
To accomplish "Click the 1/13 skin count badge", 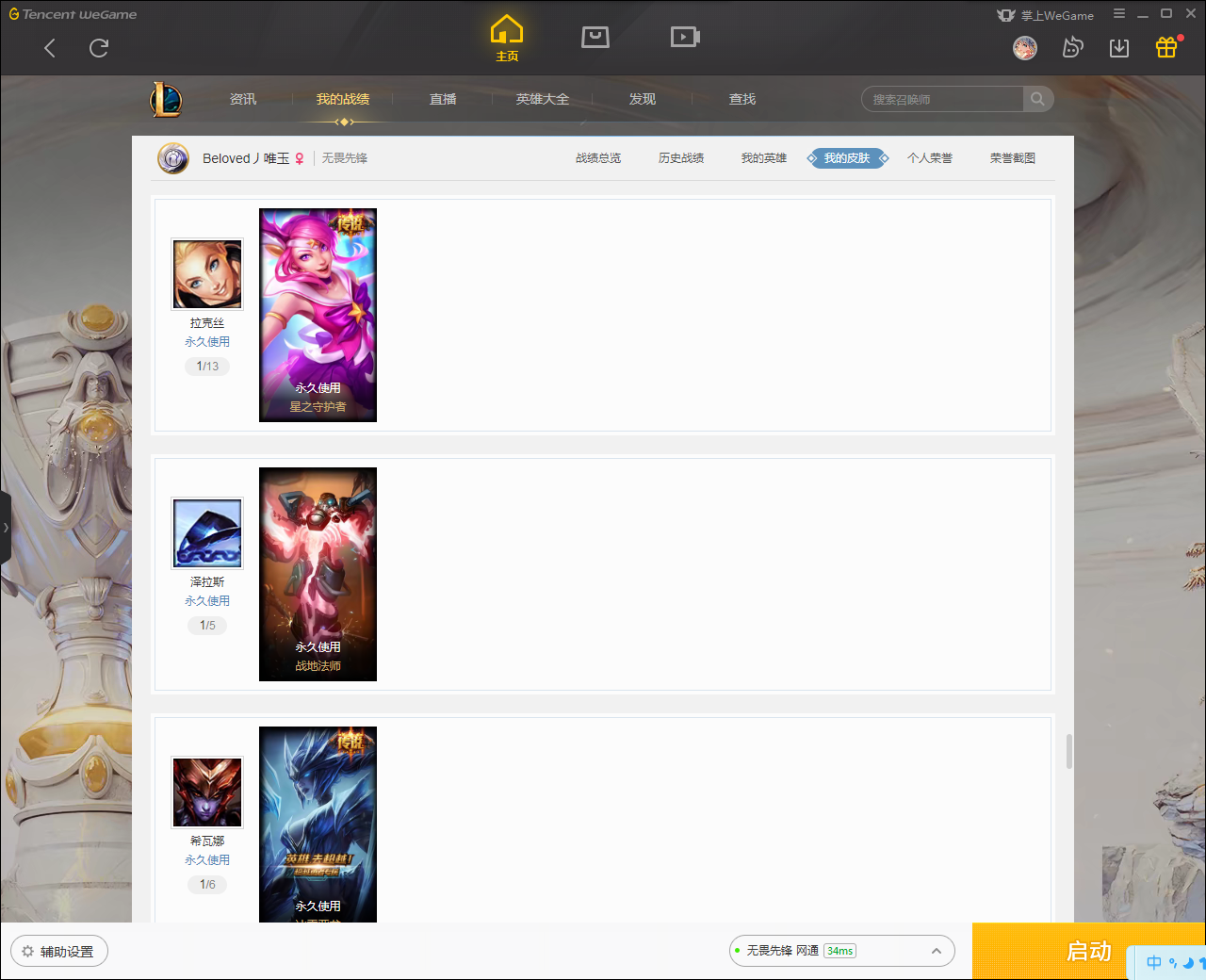I will click(x=207, y=367).
